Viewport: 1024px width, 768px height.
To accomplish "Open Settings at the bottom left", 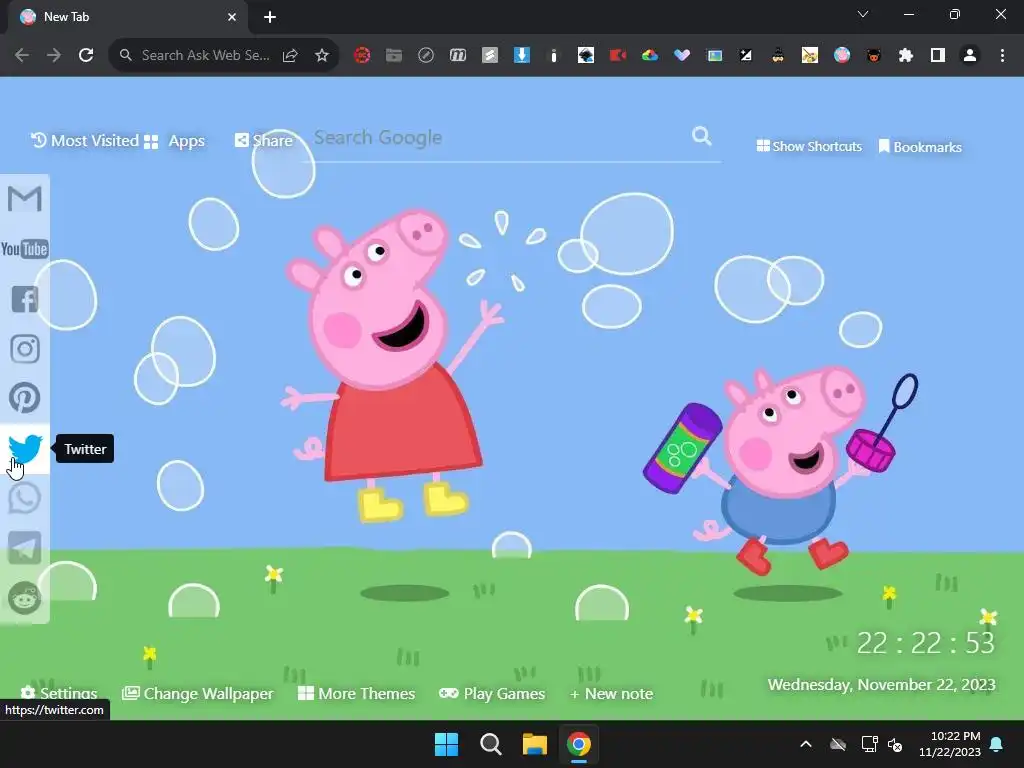I will 59,694.
